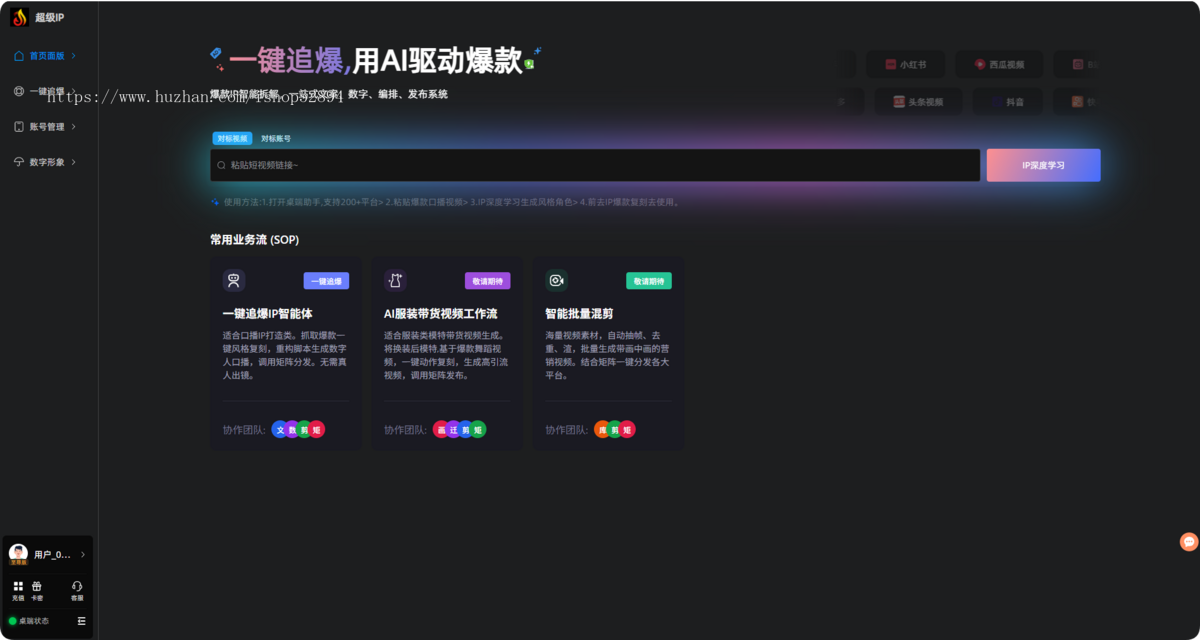Open 一键追爆 in the sidebar
Screen dimensions: 1200x640
46,91
